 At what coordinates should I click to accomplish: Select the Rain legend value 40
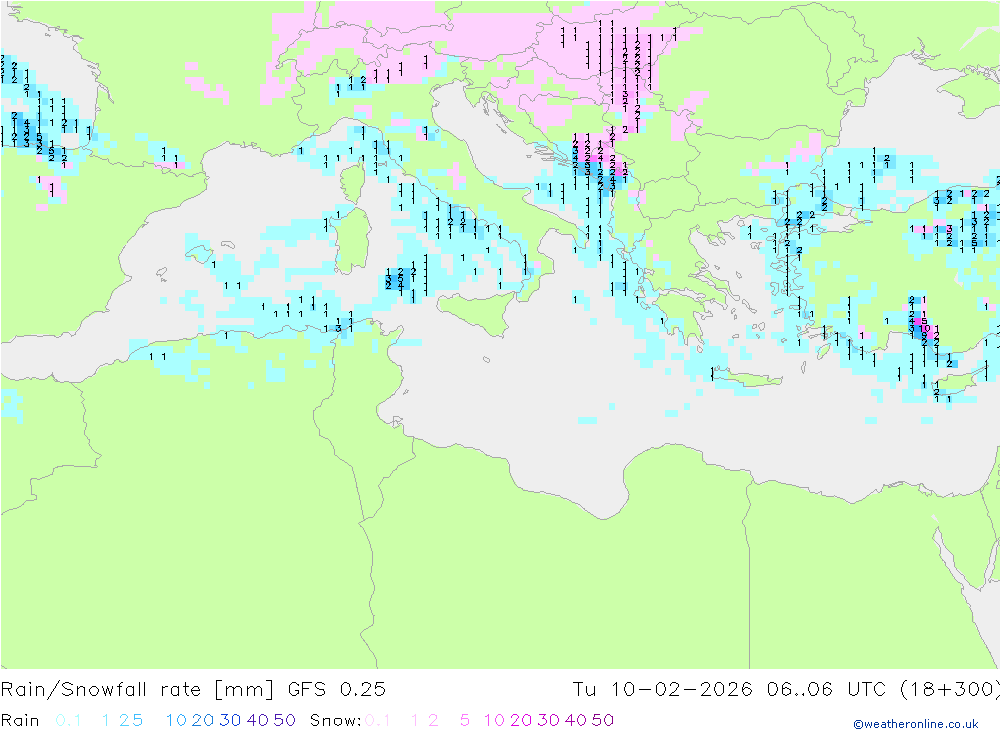pos(258,720)
